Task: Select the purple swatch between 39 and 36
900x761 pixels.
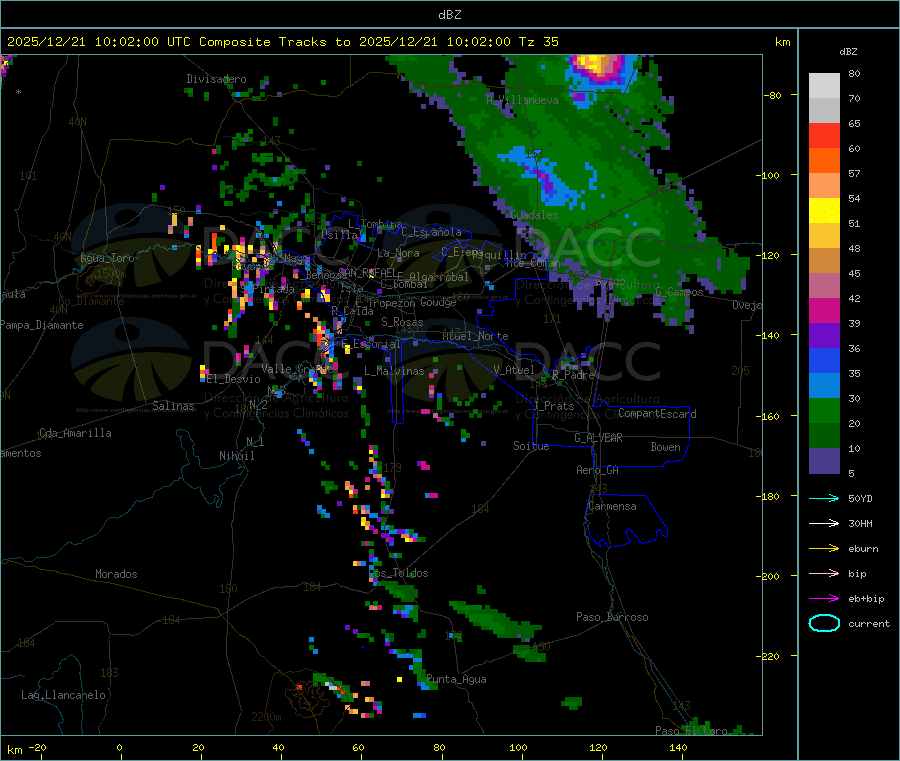Action: coord(824,336)
